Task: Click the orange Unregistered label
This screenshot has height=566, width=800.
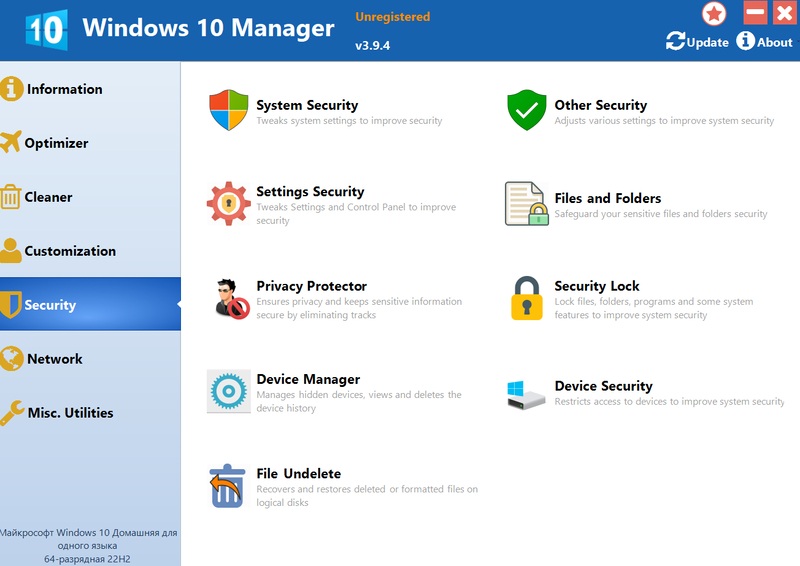Action: point(393,17)
